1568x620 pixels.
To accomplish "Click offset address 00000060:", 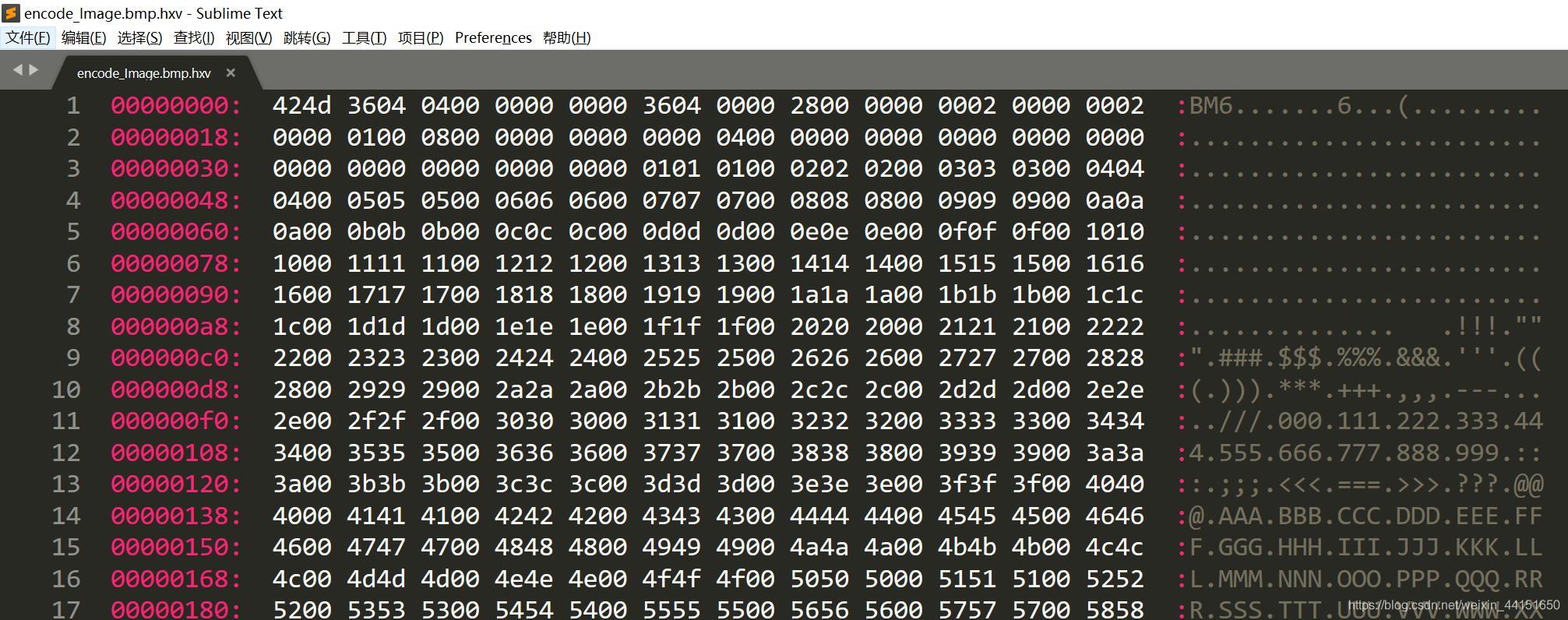I will (176, 231).
